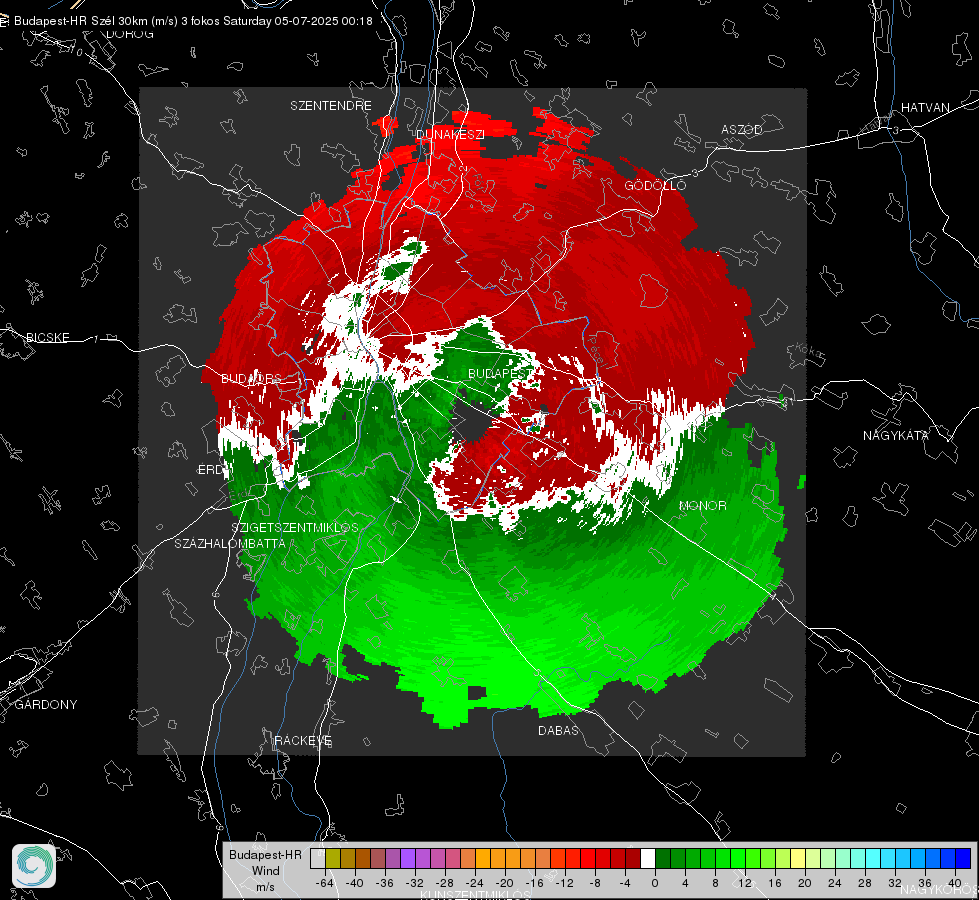The image size is (979, 900).
Task: Click the 40 value on the legend scale
Action: coord(955,883)
